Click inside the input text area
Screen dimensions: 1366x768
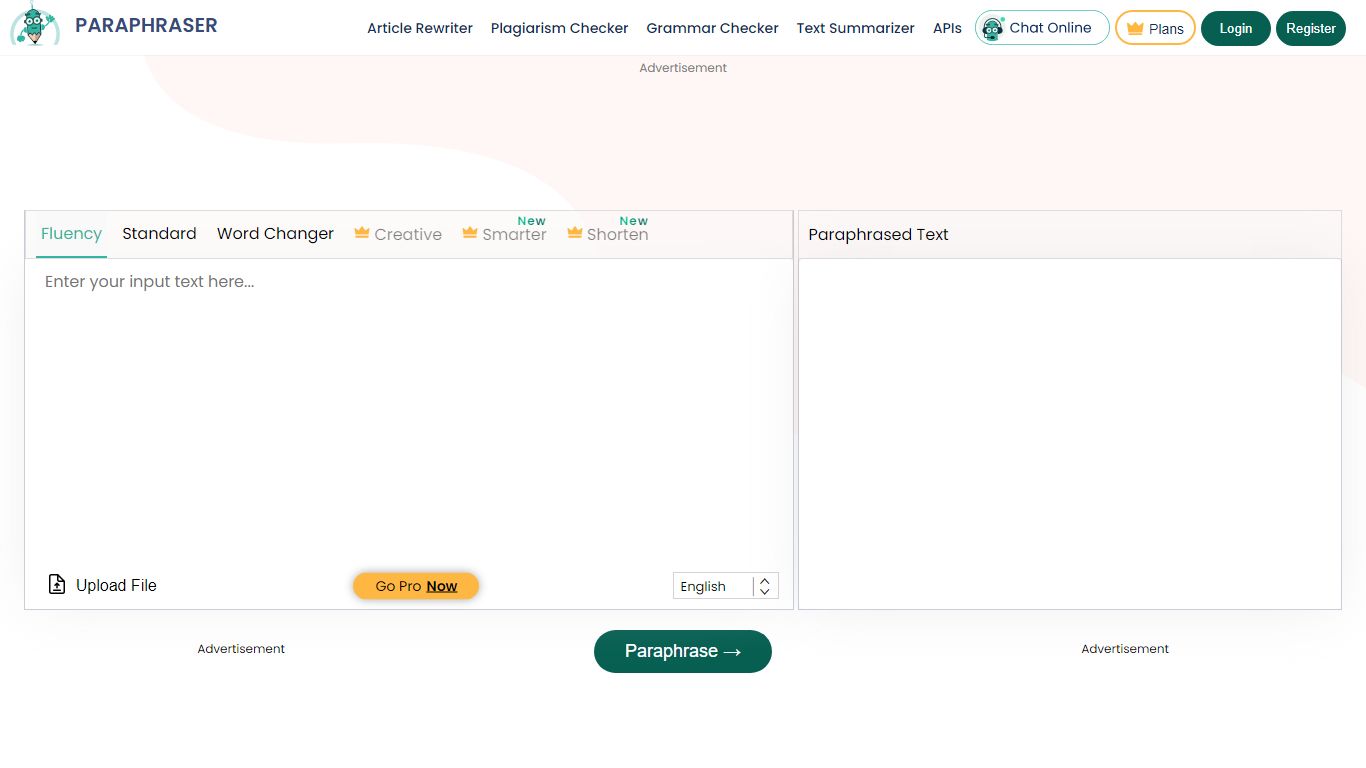click(x=410, y=400)
